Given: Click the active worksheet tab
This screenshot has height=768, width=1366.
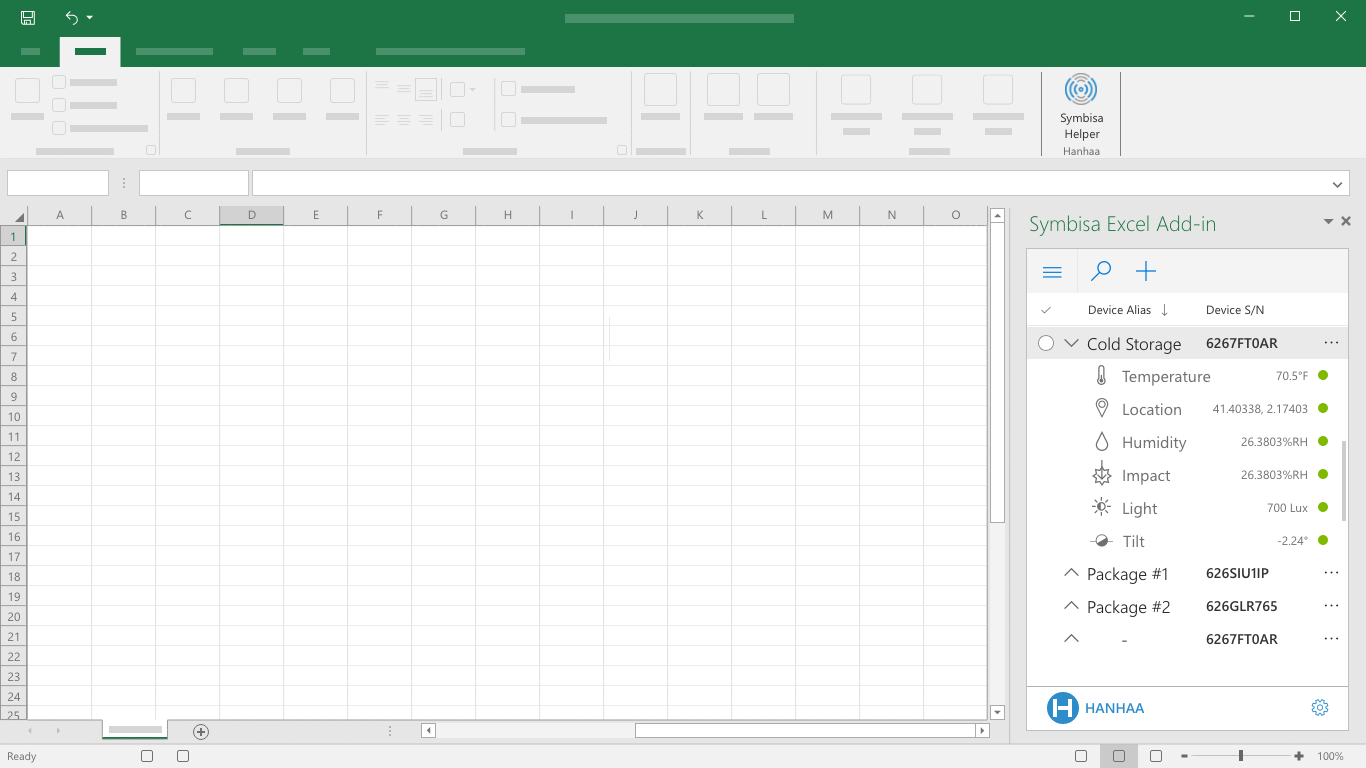Looking at the screenshot, I should tap(135, 730).
